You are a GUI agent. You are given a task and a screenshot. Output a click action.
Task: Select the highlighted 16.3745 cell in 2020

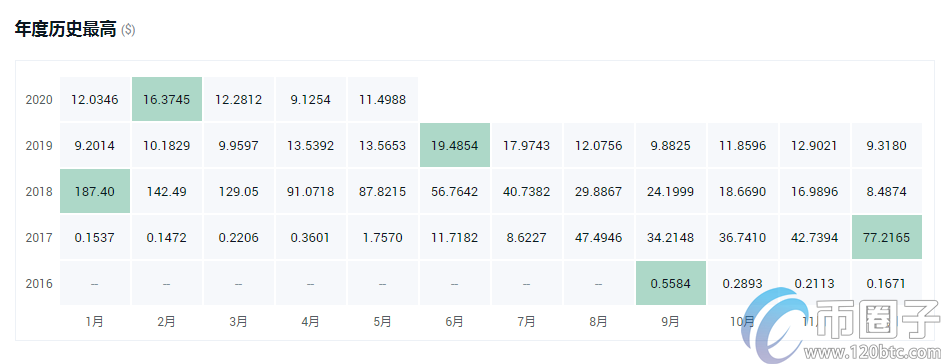tap(166, 99)
